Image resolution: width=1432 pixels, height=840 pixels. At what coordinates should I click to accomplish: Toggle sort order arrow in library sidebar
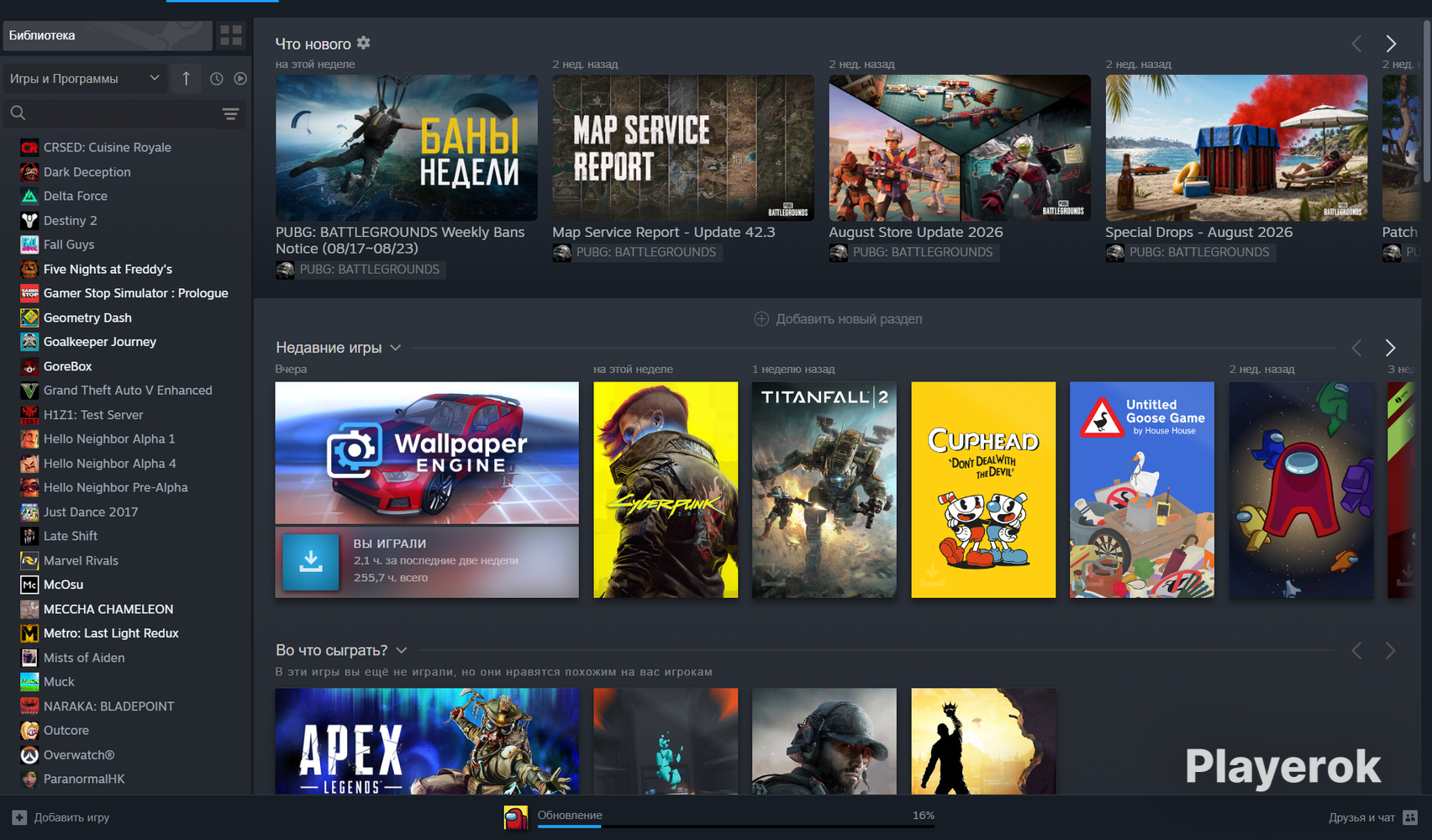click(x=186, y=78)
